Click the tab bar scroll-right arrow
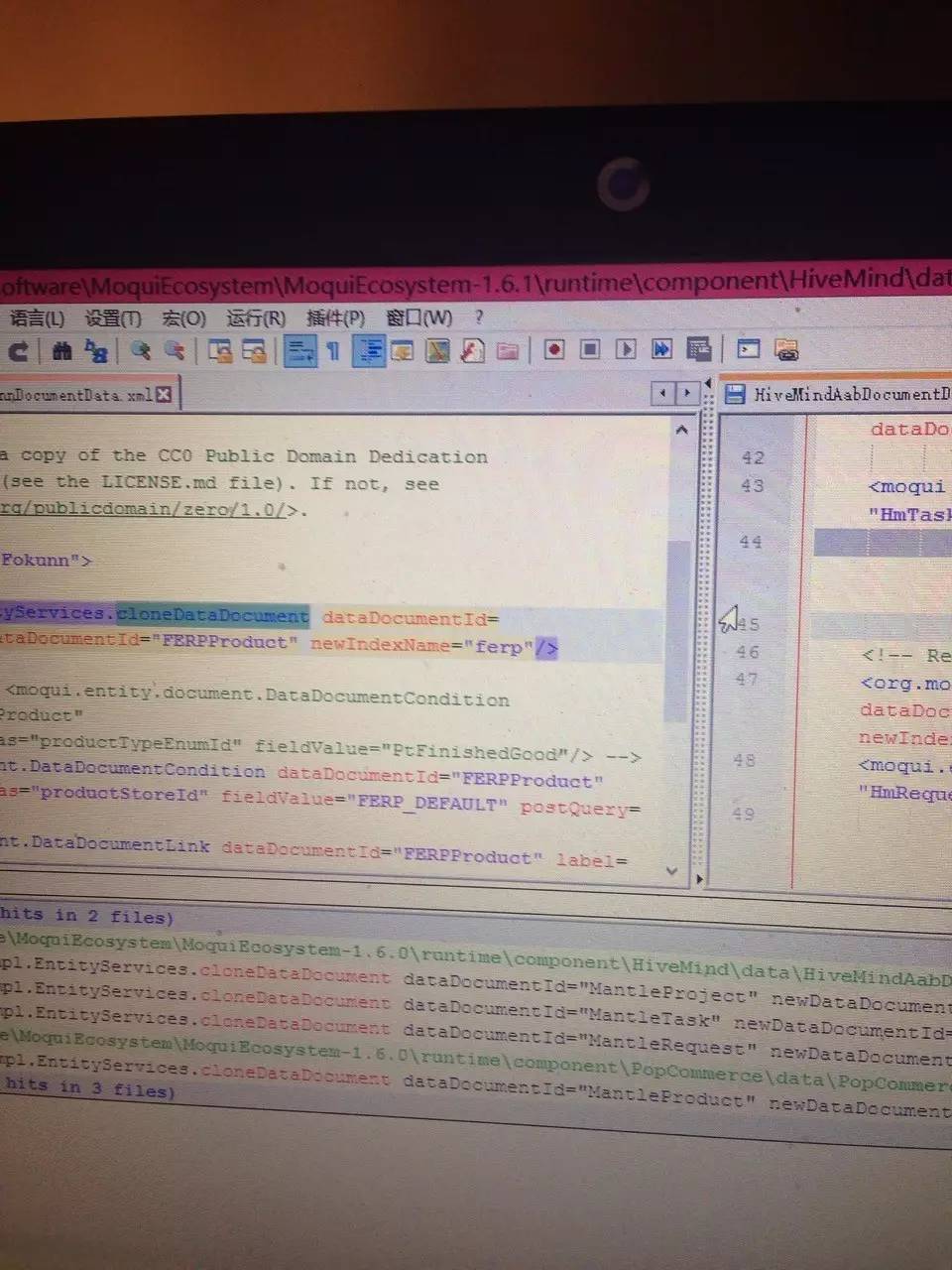 tap(685, 394)
